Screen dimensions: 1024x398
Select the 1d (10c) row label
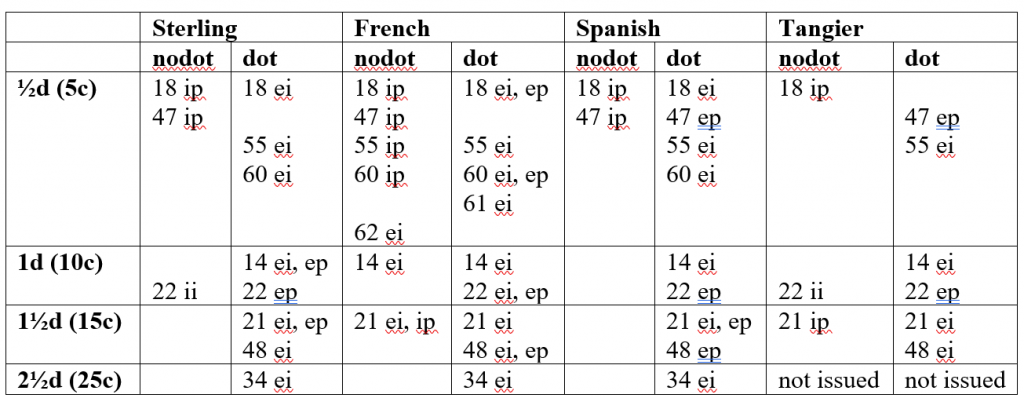coord(60,264)
